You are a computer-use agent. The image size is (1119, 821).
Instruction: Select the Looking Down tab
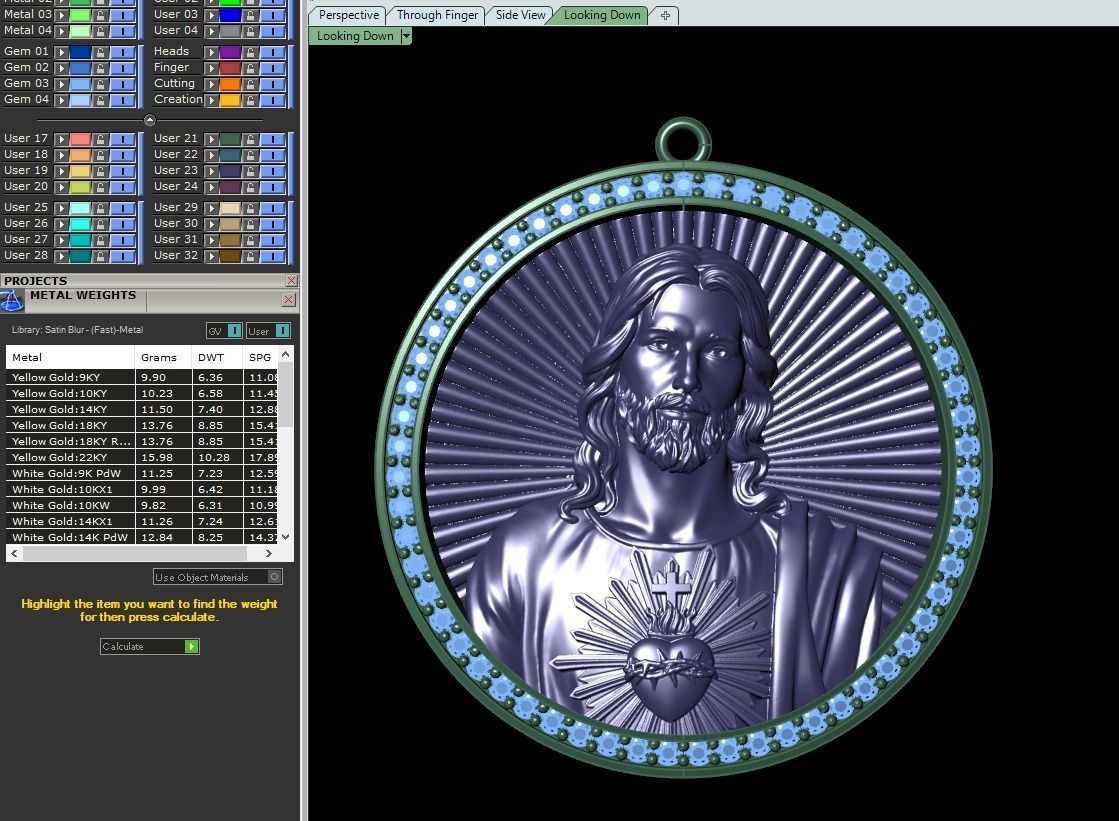[x=602, y=15]
